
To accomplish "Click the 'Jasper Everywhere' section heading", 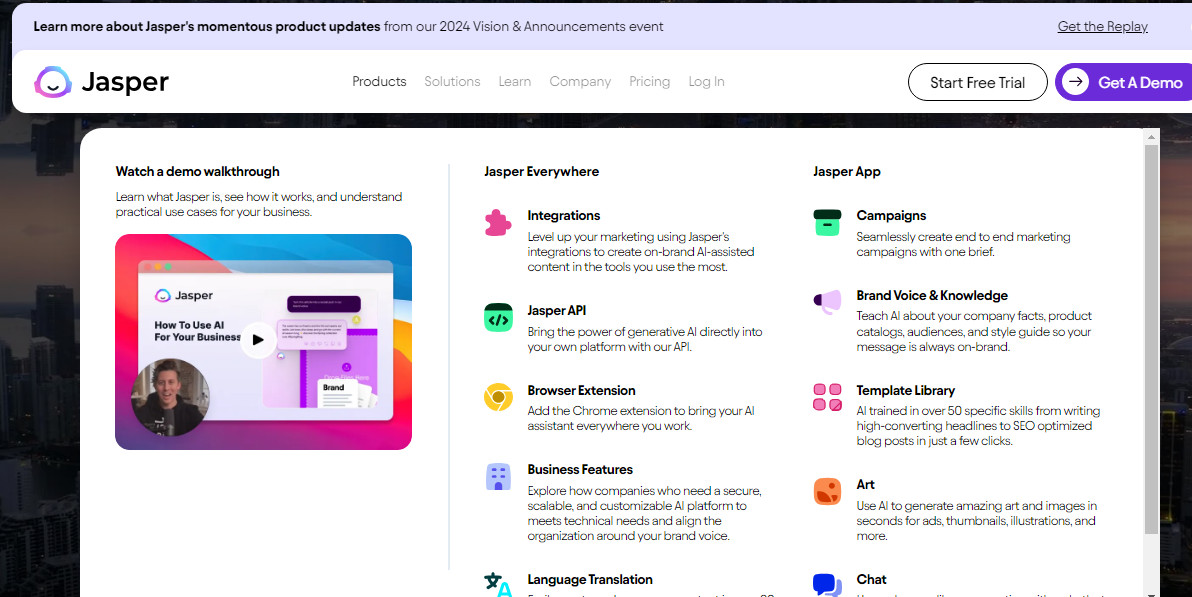I will [541, 171].
